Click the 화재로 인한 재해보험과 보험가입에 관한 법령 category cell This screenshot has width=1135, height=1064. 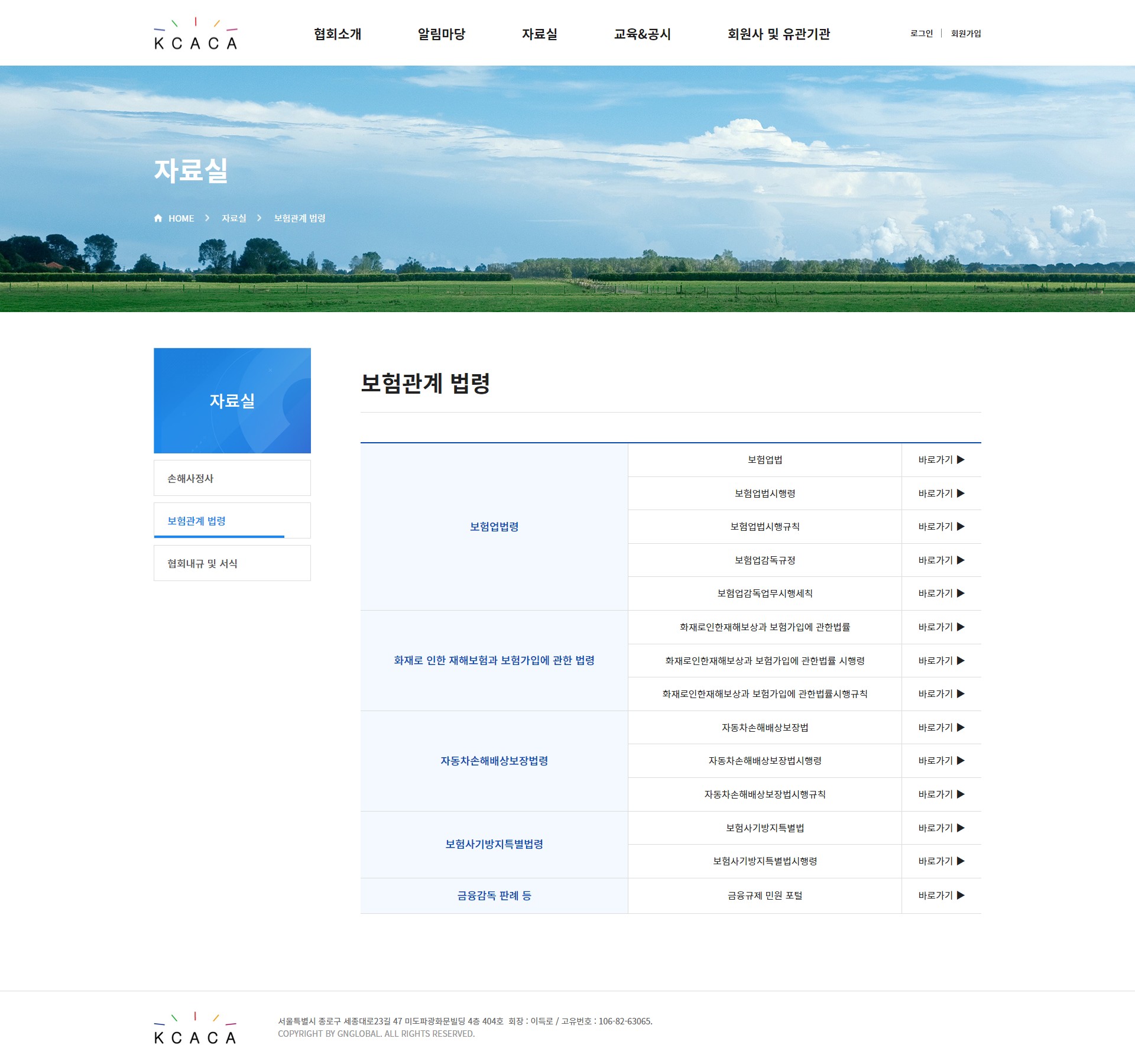494,661
